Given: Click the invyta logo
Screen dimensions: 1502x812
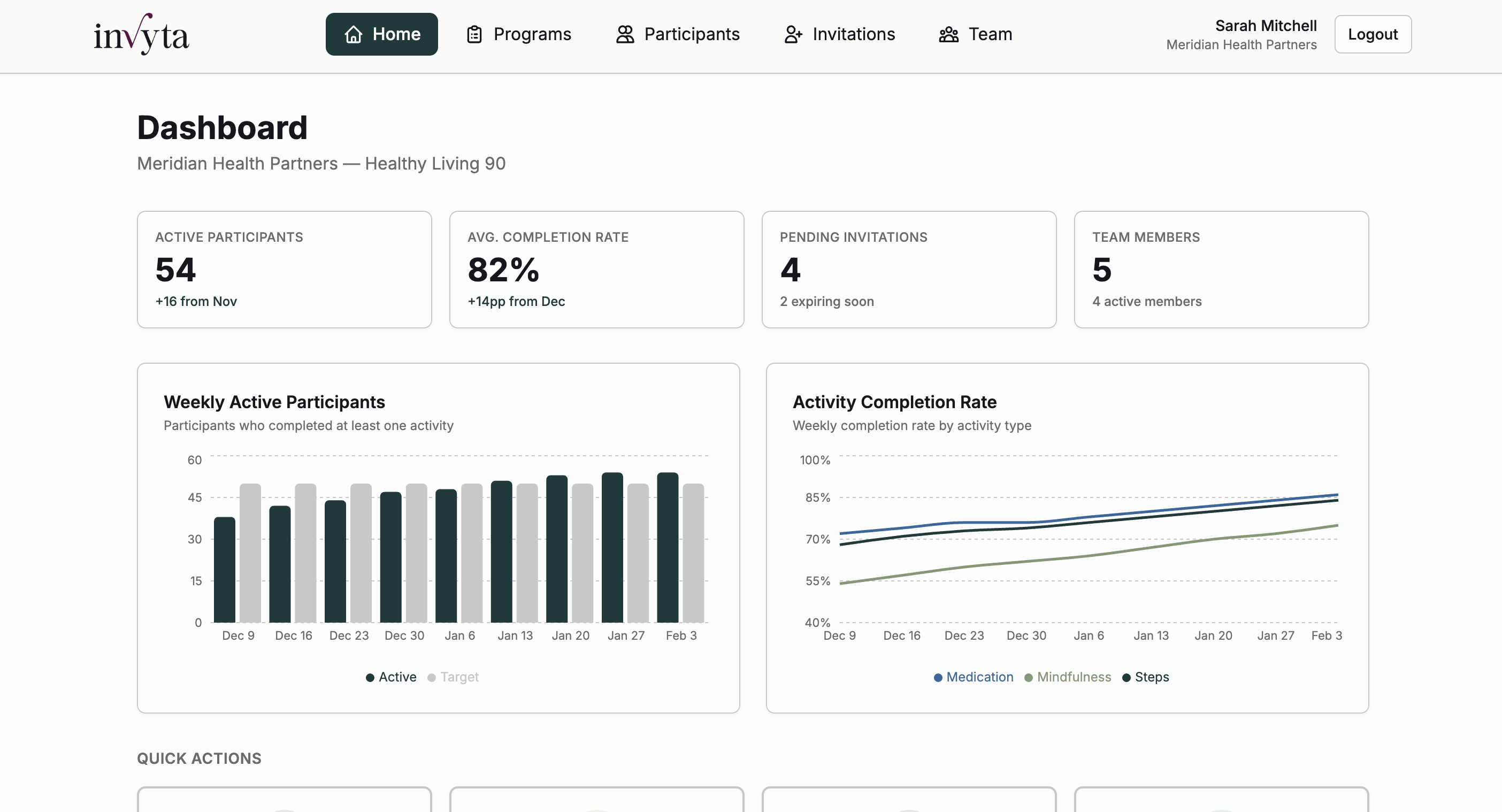Looking at the screenshot, I should 141,34.
